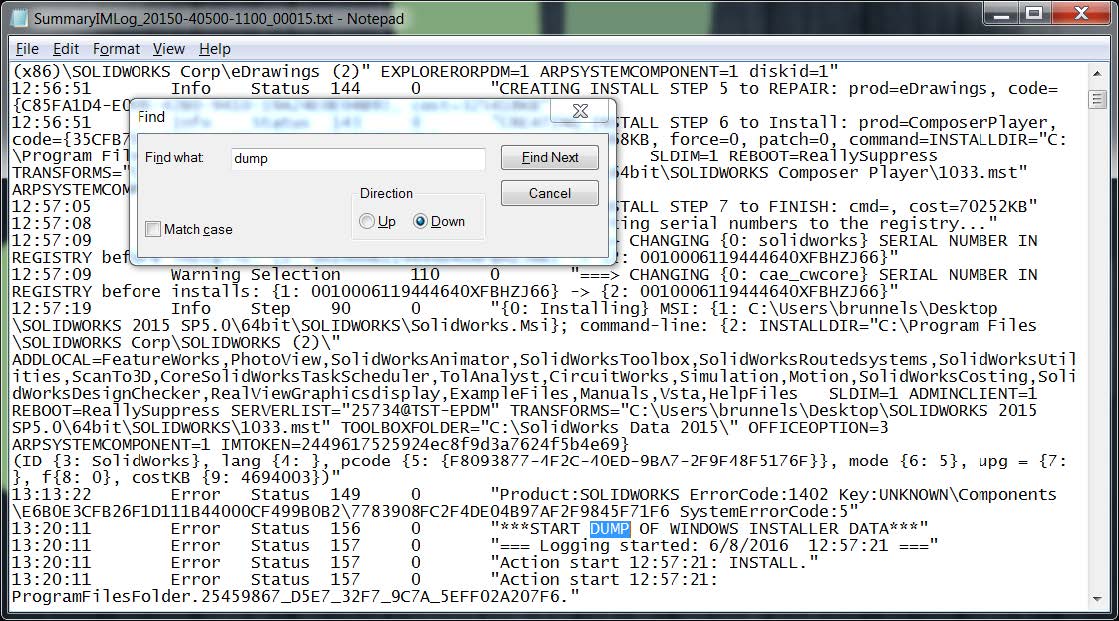Click the Notepad icon in title bar

tap(19, 18)
